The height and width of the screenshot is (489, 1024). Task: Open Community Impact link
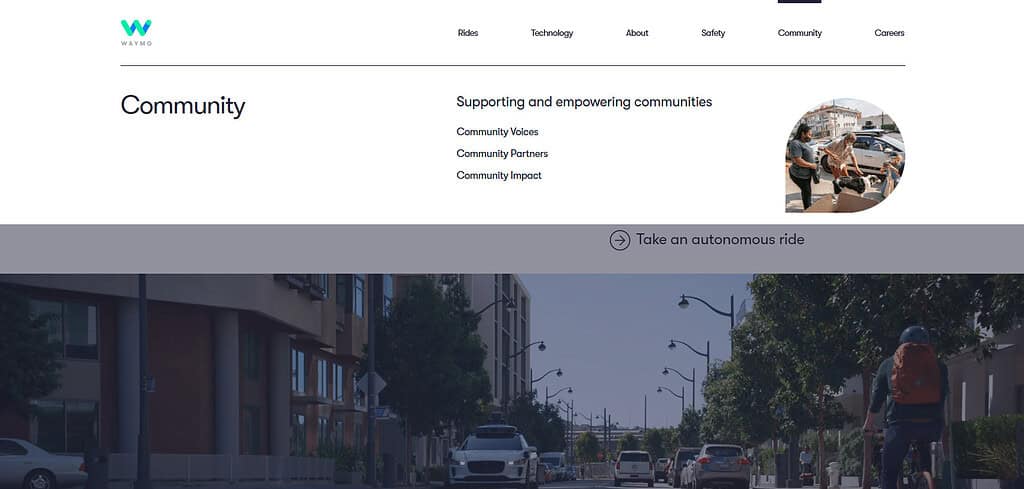pos(499,176)
